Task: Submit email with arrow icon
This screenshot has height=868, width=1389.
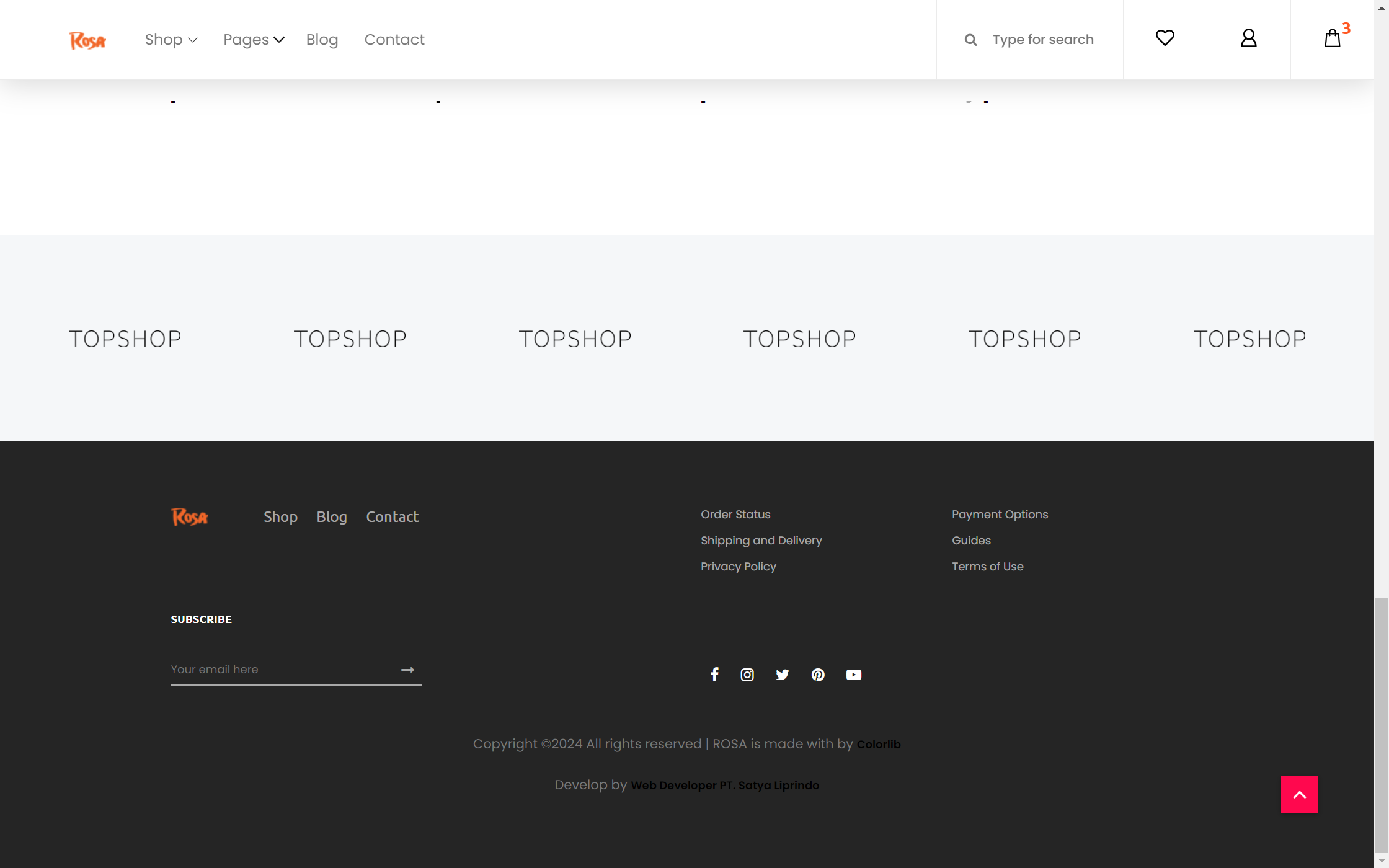Action: [407, 670]
